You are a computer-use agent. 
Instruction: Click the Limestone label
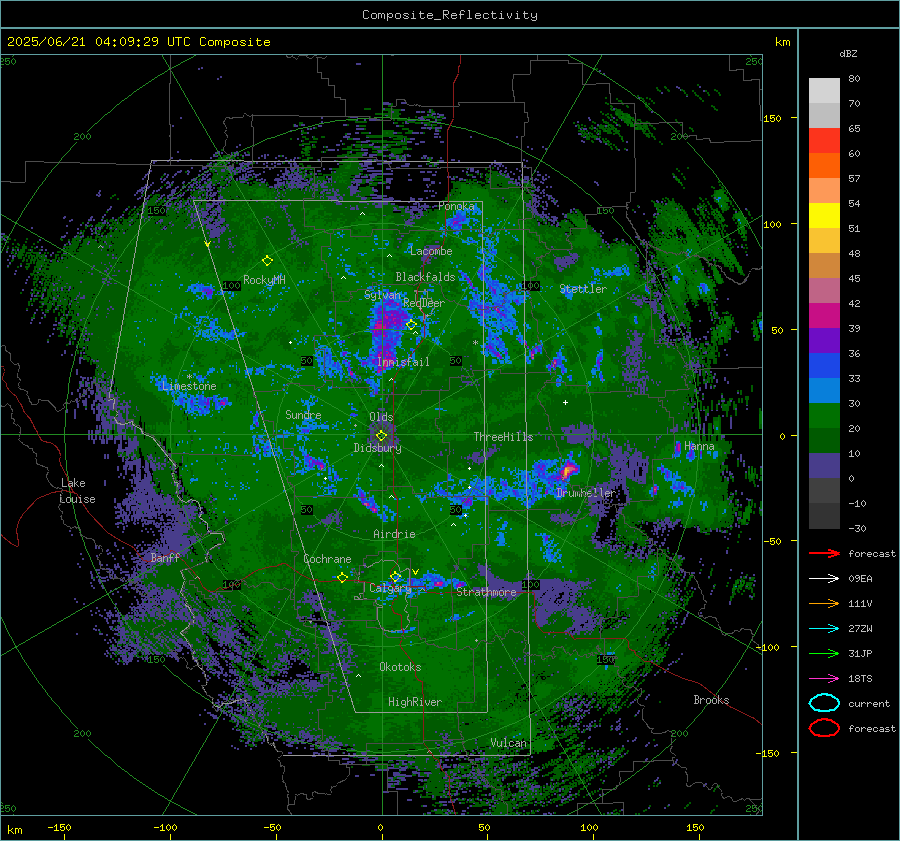pos(189,386)
